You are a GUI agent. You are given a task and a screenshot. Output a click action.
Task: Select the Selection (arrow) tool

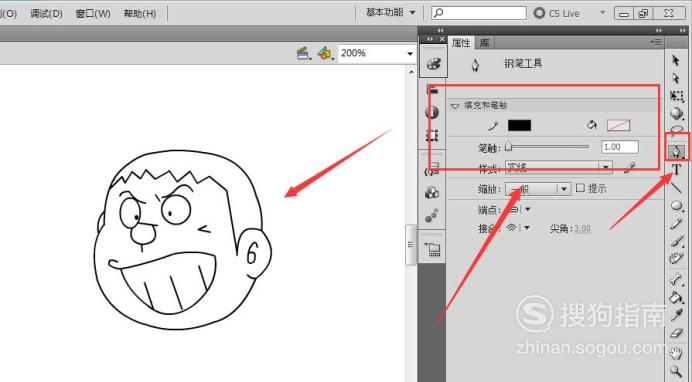coord(676,60)
